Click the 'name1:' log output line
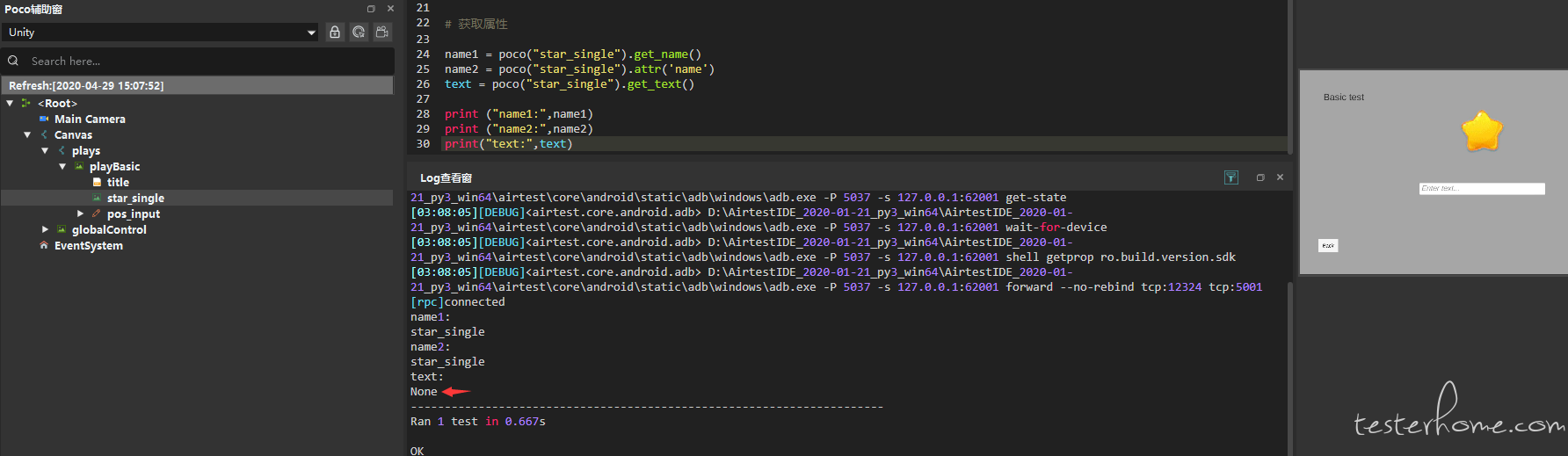Screen dimensions: 1568x456 pos(431,317)
